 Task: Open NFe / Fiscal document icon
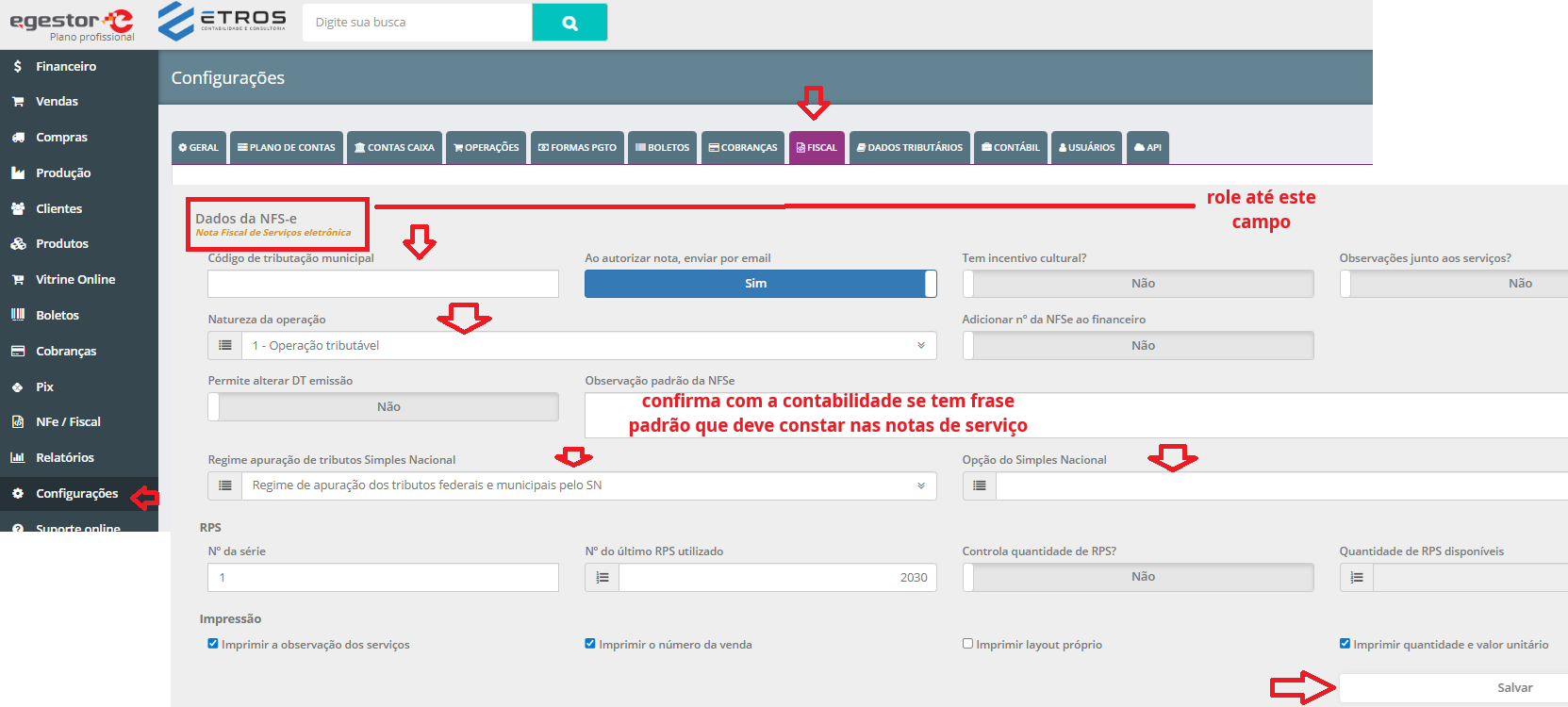[18, 421]
